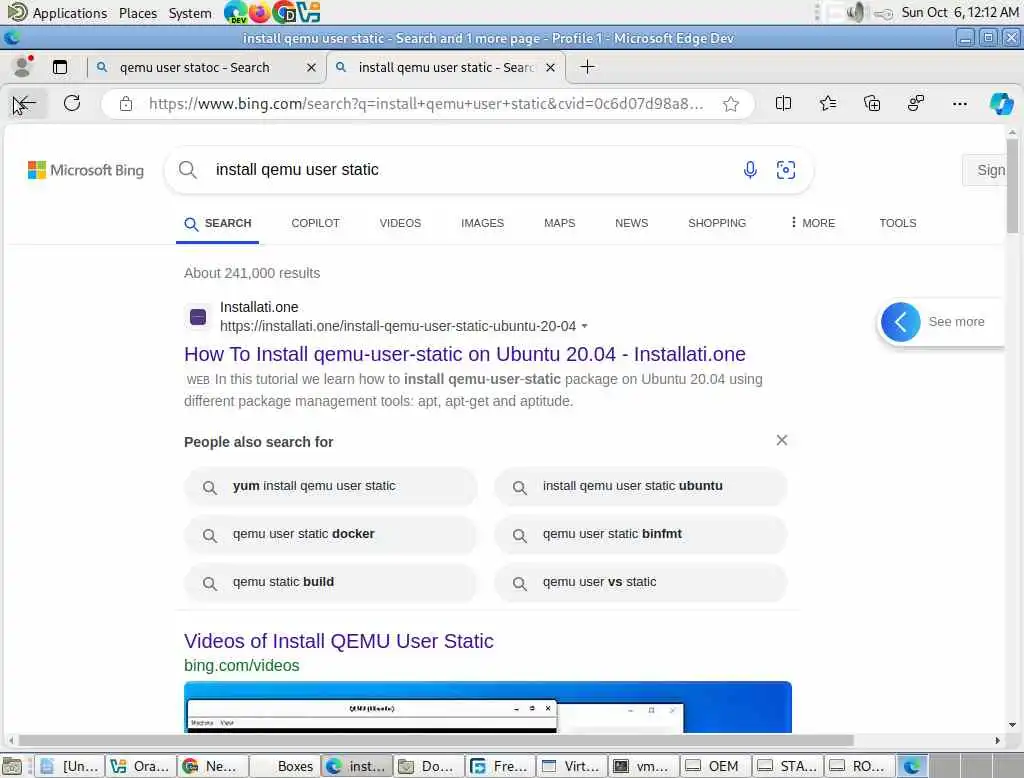Screen dimensions: 1024x778
Task: Open the Applications menu in top panel
Action: (x=59, y=12)
